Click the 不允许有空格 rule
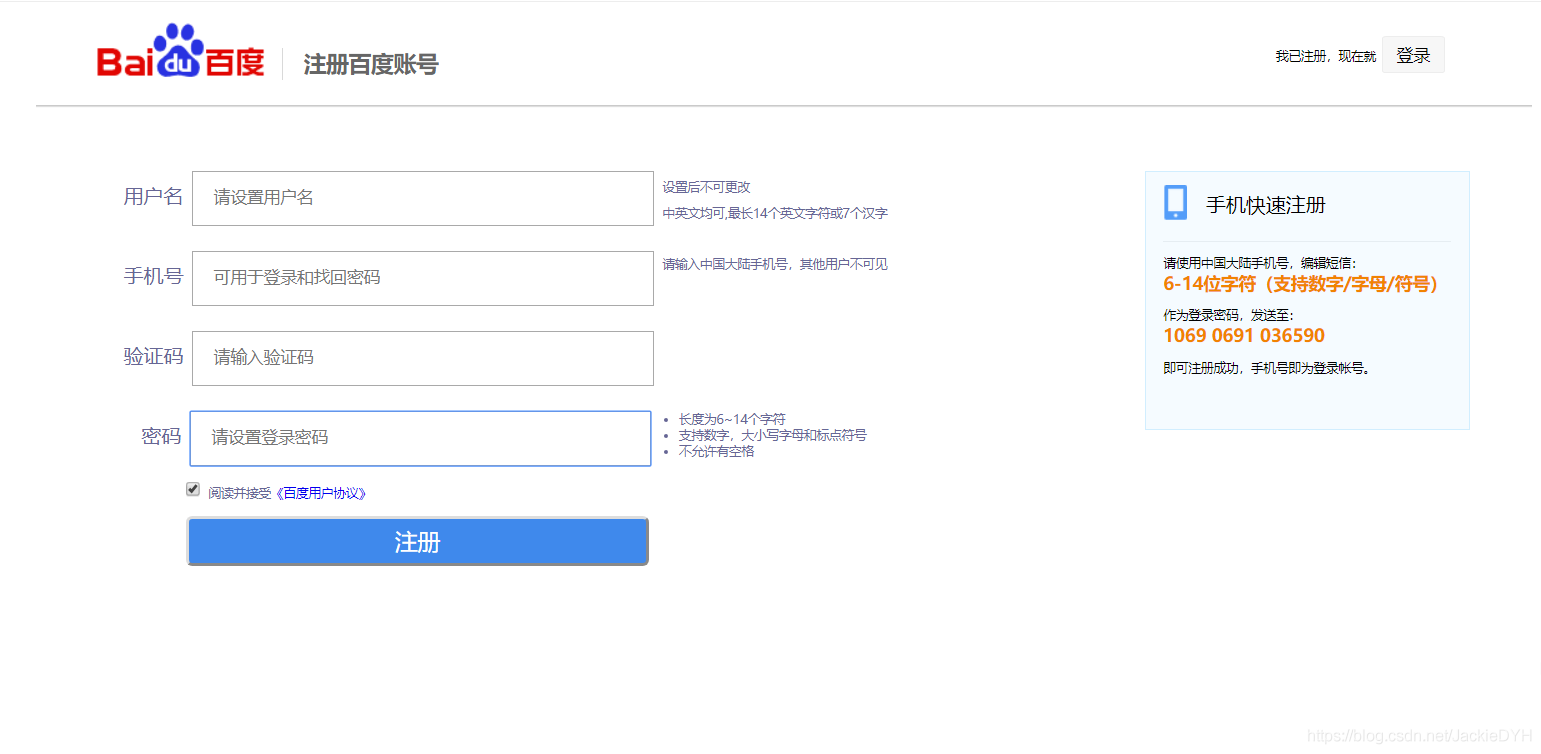The image size is (1541, 754). [716, 451]
